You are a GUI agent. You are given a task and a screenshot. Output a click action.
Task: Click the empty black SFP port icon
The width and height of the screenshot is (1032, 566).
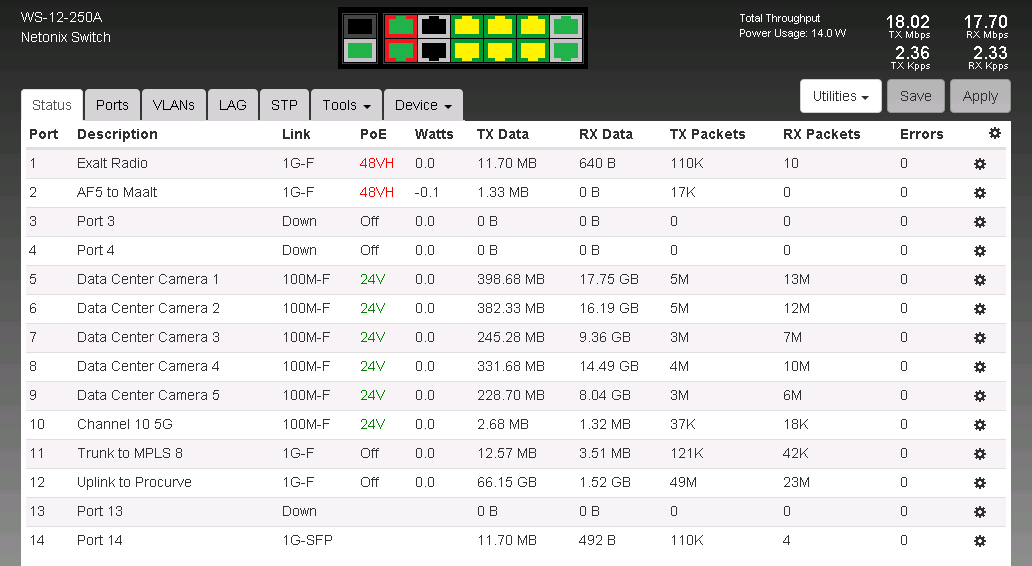click(x=360, y=26)
